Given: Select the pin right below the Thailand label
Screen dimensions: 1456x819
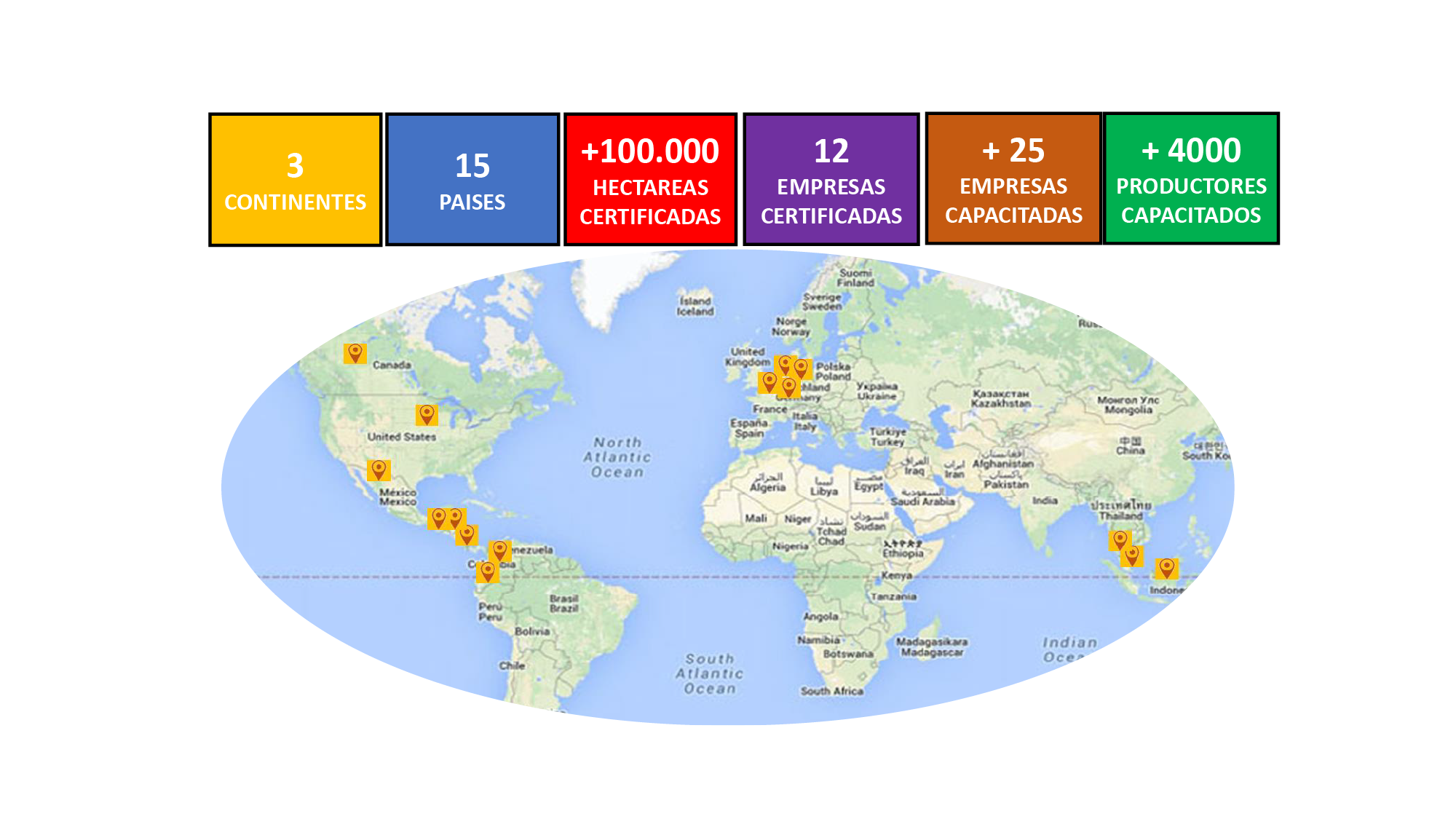Looking at the screenshot, I should pyautogui.click(x=1120, y=541).
